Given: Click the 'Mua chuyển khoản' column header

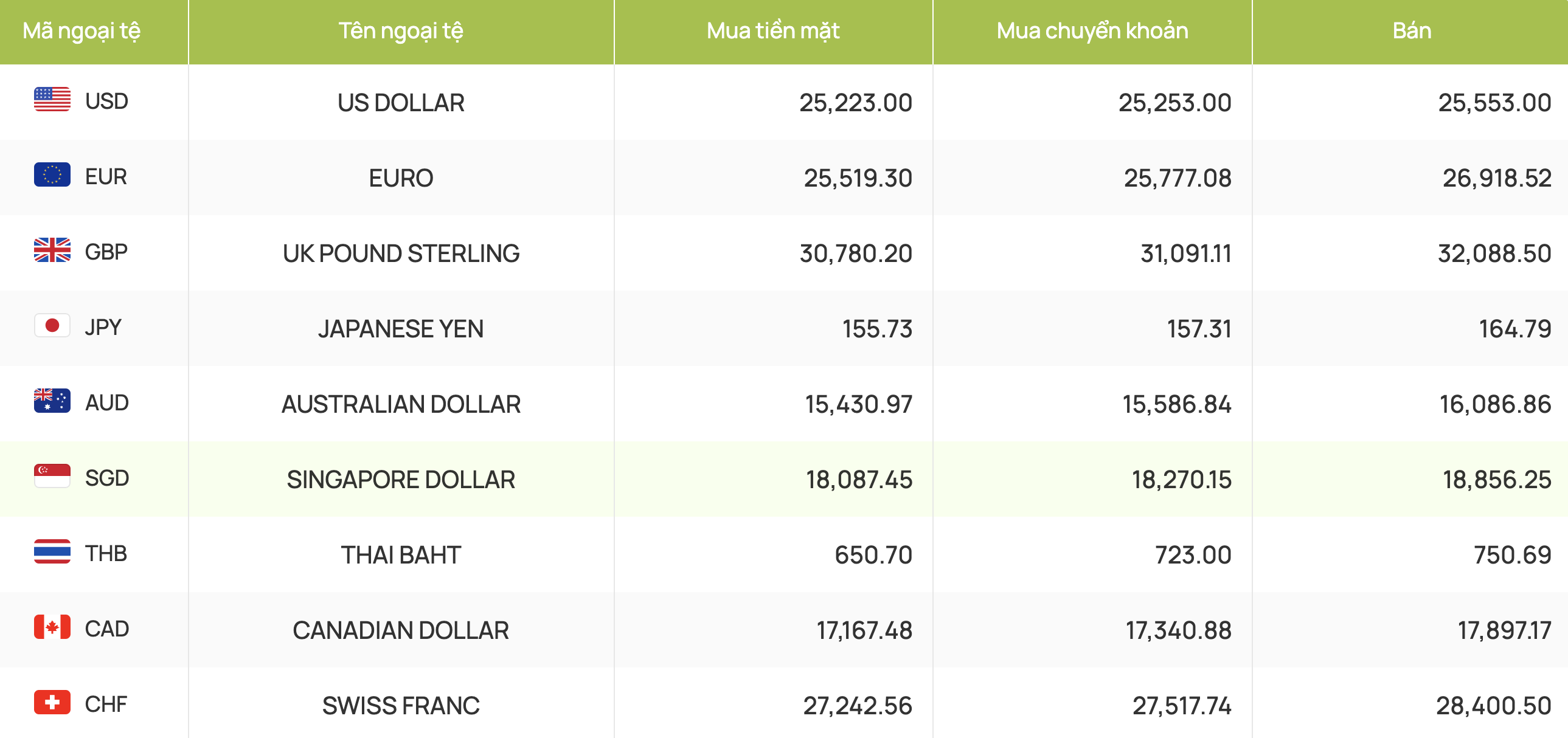Looking at the screenshot, I should pos(1092,31).
